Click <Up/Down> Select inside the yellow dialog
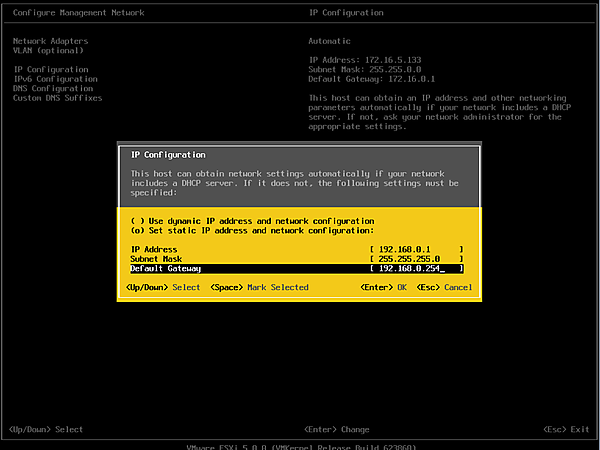The height and width of the screenshot is (450, 600). (x=163, y=287)
